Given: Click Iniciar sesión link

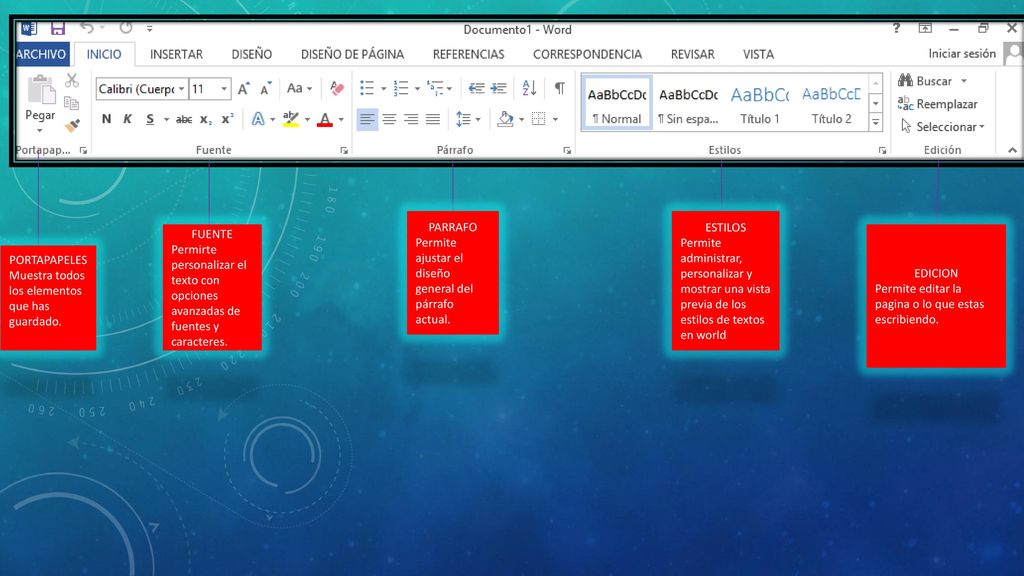Looking at the screenshot, I should click(x=962, y=54).
